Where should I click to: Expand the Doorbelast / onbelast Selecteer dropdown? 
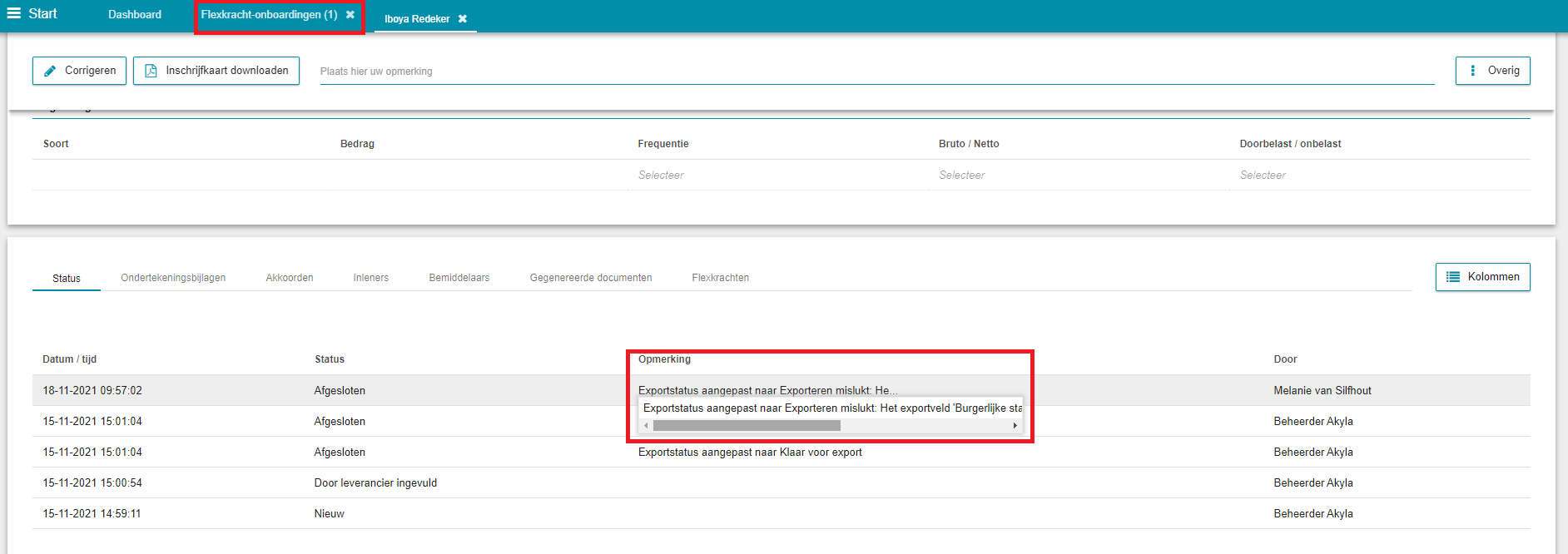(x=1263, y=176)
